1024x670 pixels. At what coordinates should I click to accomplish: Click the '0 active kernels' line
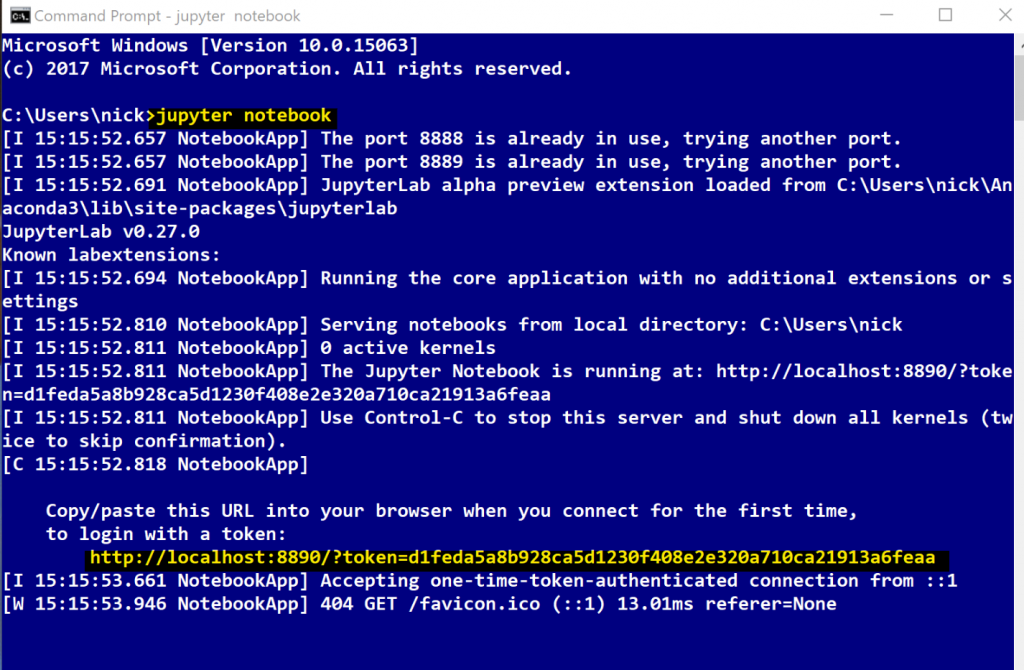pos(249,348)
